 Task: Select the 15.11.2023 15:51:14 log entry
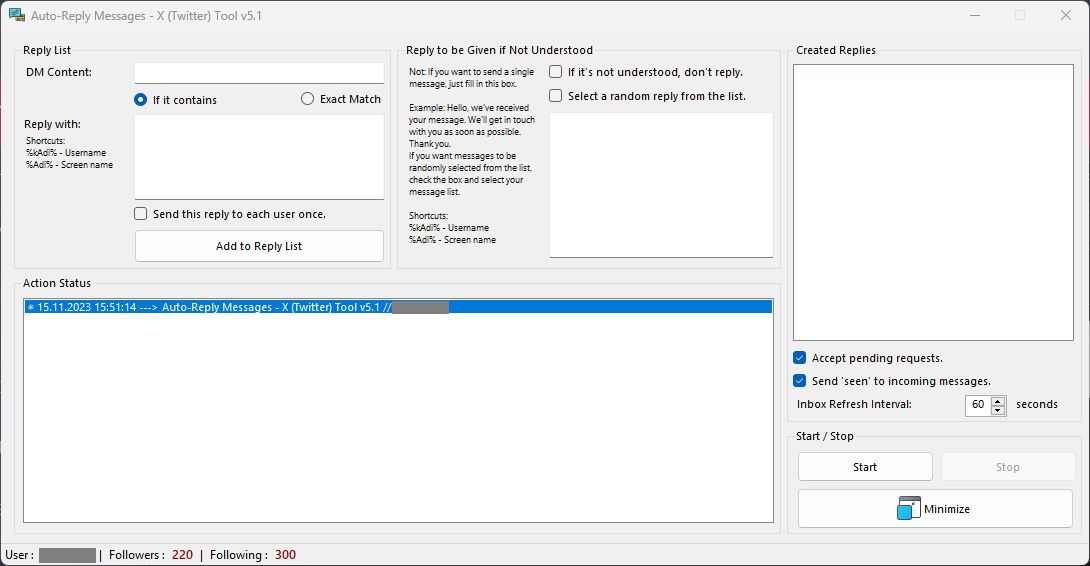coord(398,307)
